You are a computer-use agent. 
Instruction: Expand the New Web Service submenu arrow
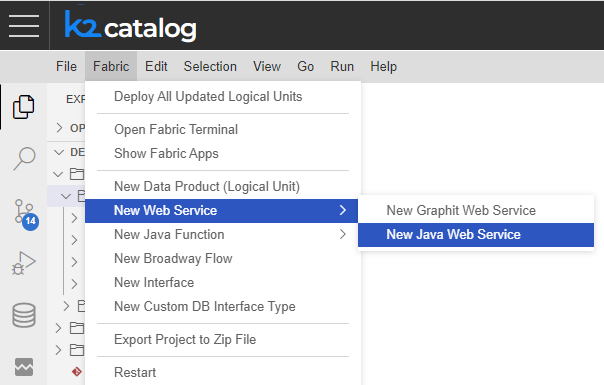[342, 210]
